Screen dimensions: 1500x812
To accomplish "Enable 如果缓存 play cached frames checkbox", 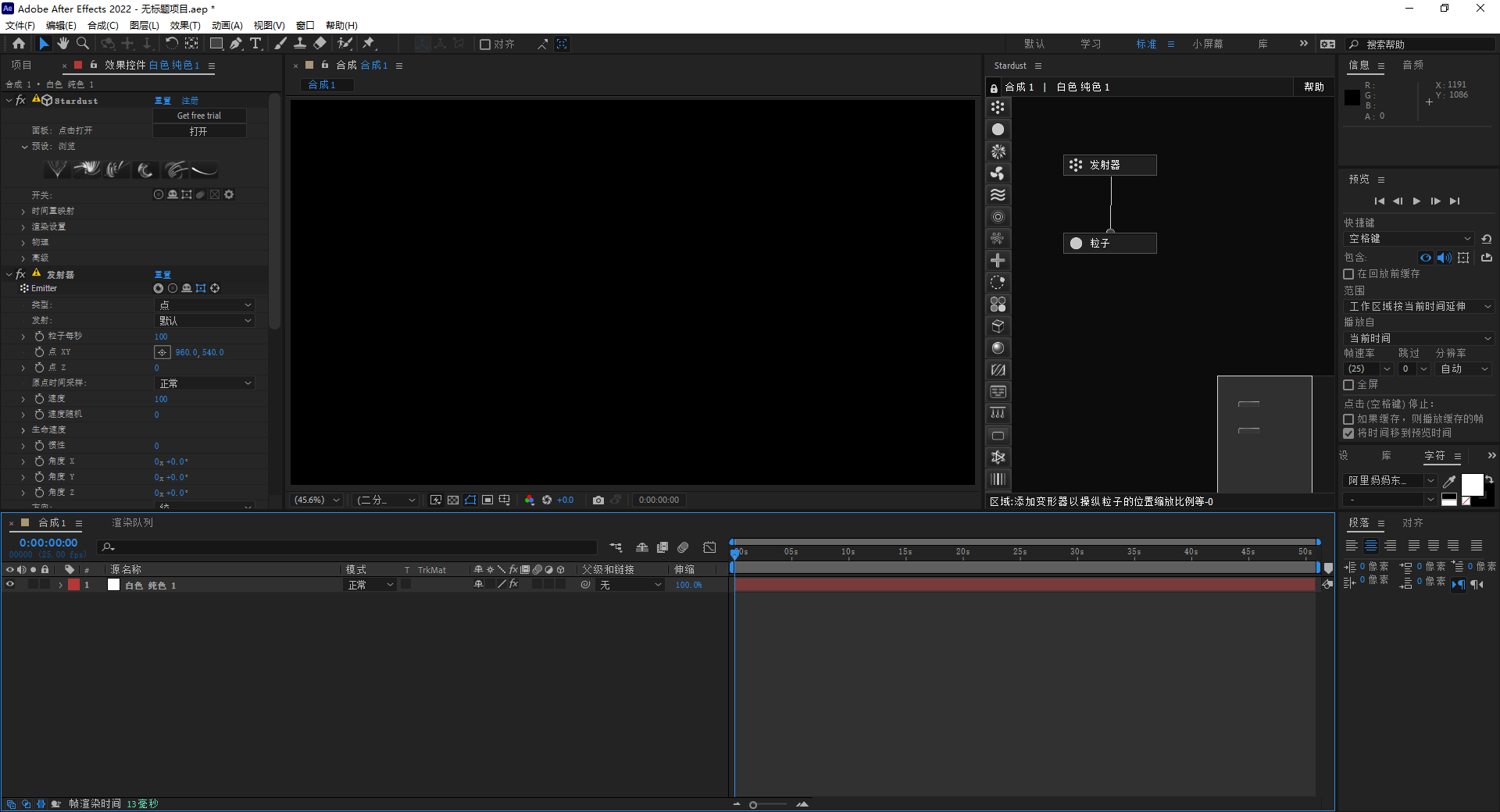I will pyautogui.click(x=1348, y=419).
